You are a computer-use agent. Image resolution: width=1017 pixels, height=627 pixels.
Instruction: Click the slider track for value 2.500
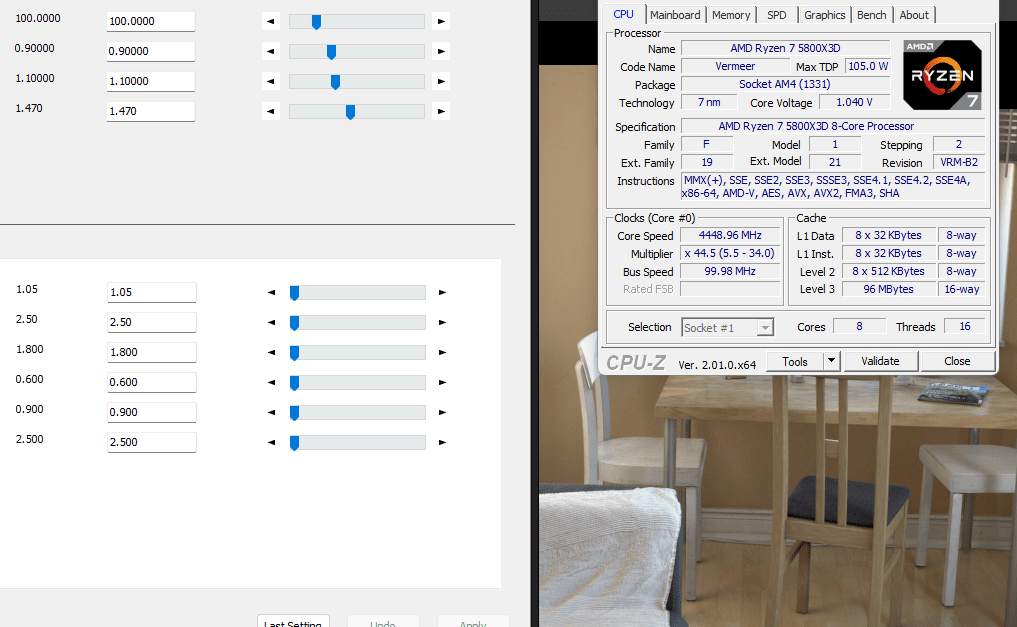tap(357, 442)
